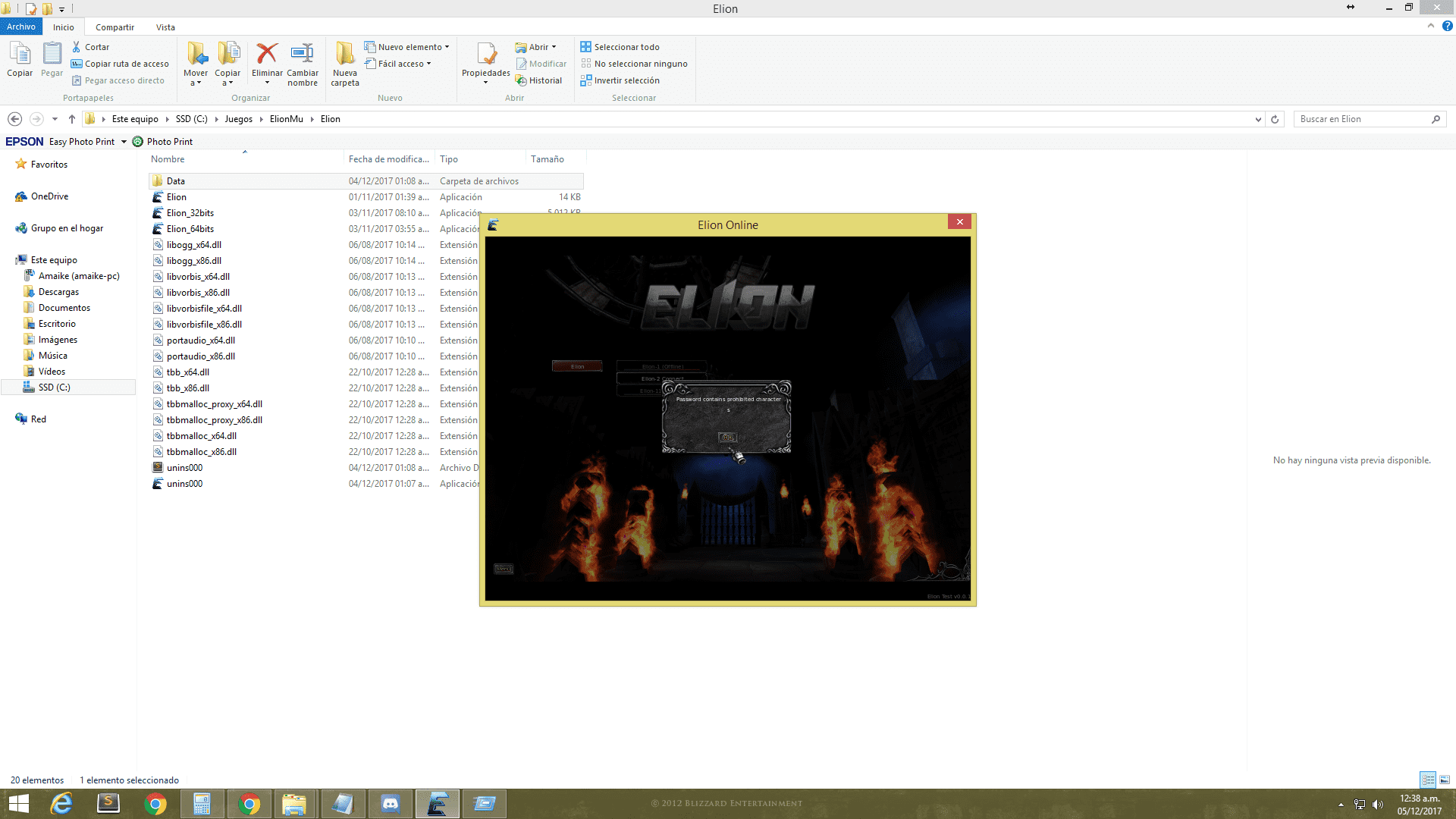Viewport: 1456px width, 819px height.
Task: Click the up-one-level arrow
Action: point(71,119)
